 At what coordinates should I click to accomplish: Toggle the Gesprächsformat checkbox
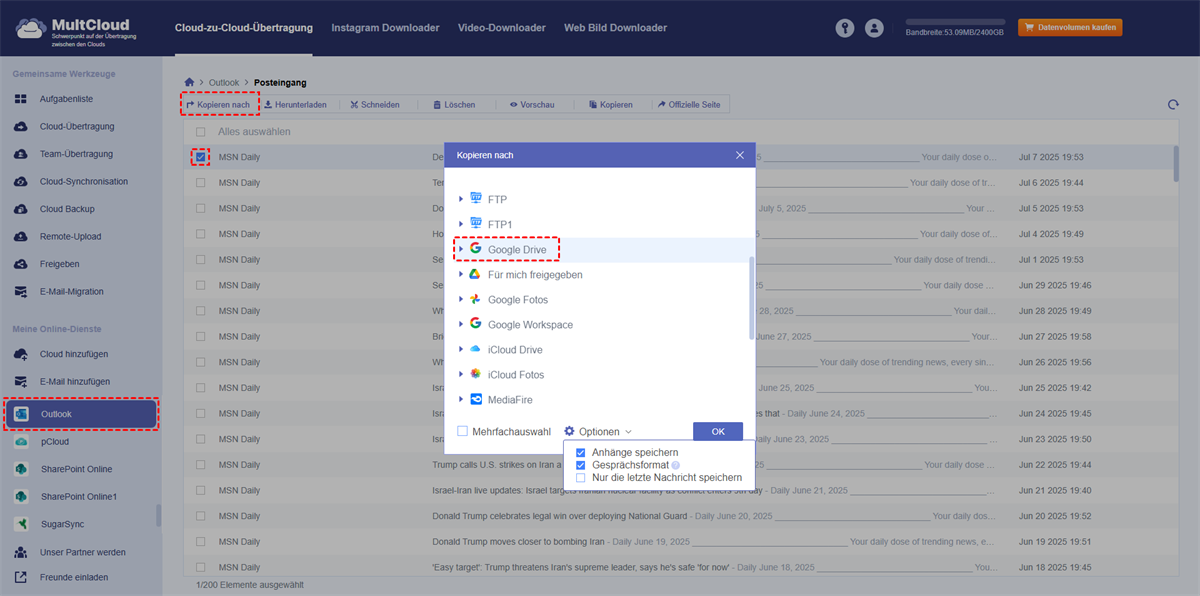(x=581, y=466)
